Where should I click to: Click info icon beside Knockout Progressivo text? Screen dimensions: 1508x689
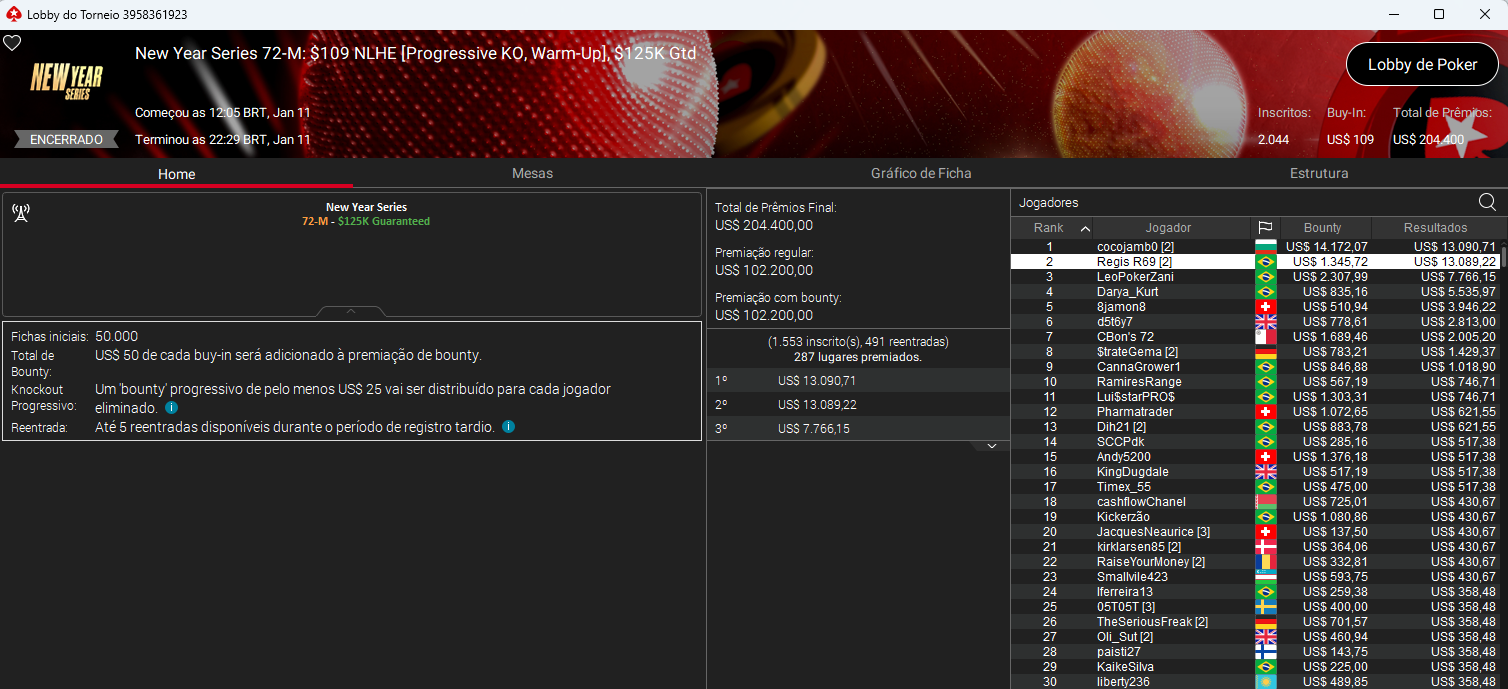pos(171,408)
